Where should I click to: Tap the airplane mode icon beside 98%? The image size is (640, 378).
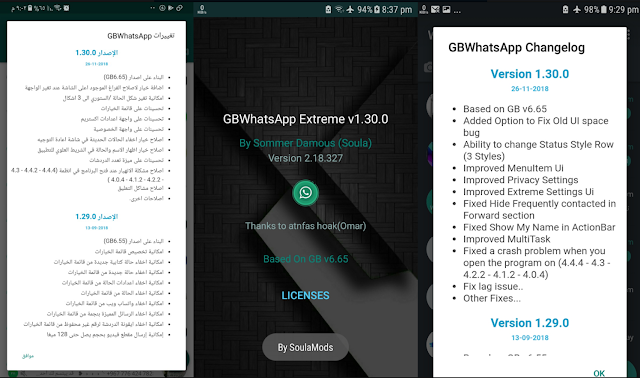[577, 9]
